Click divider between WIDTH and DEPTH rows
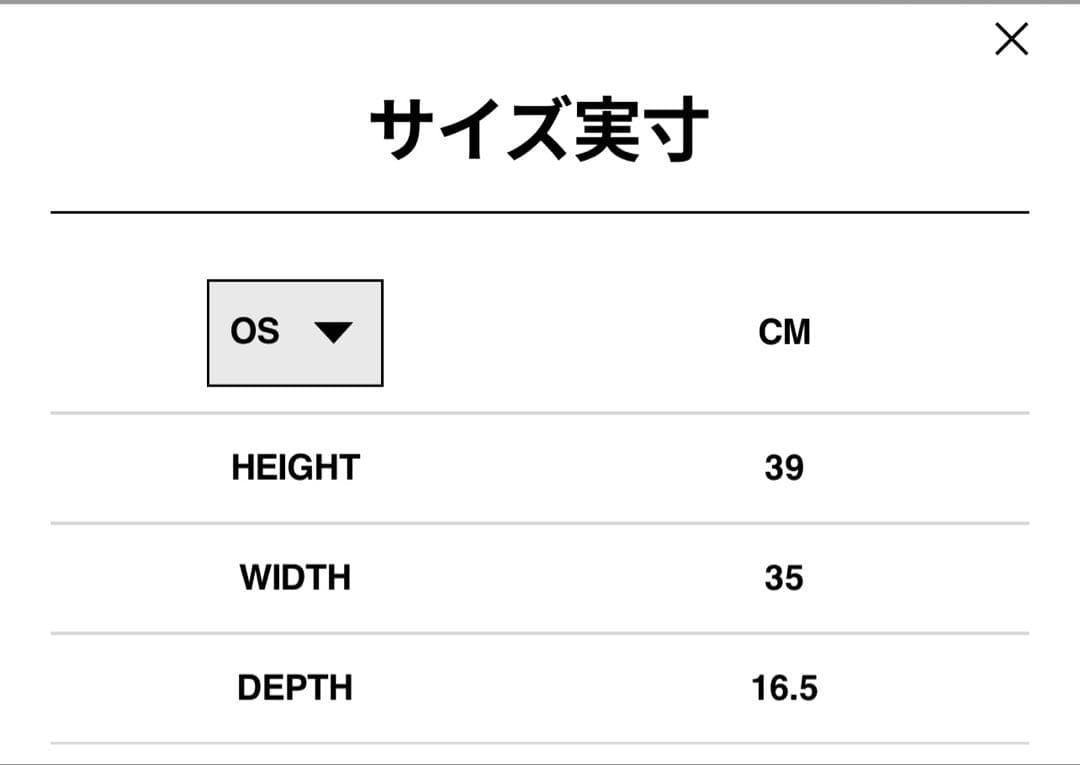 pyautogui.click(x=540, y=633)
